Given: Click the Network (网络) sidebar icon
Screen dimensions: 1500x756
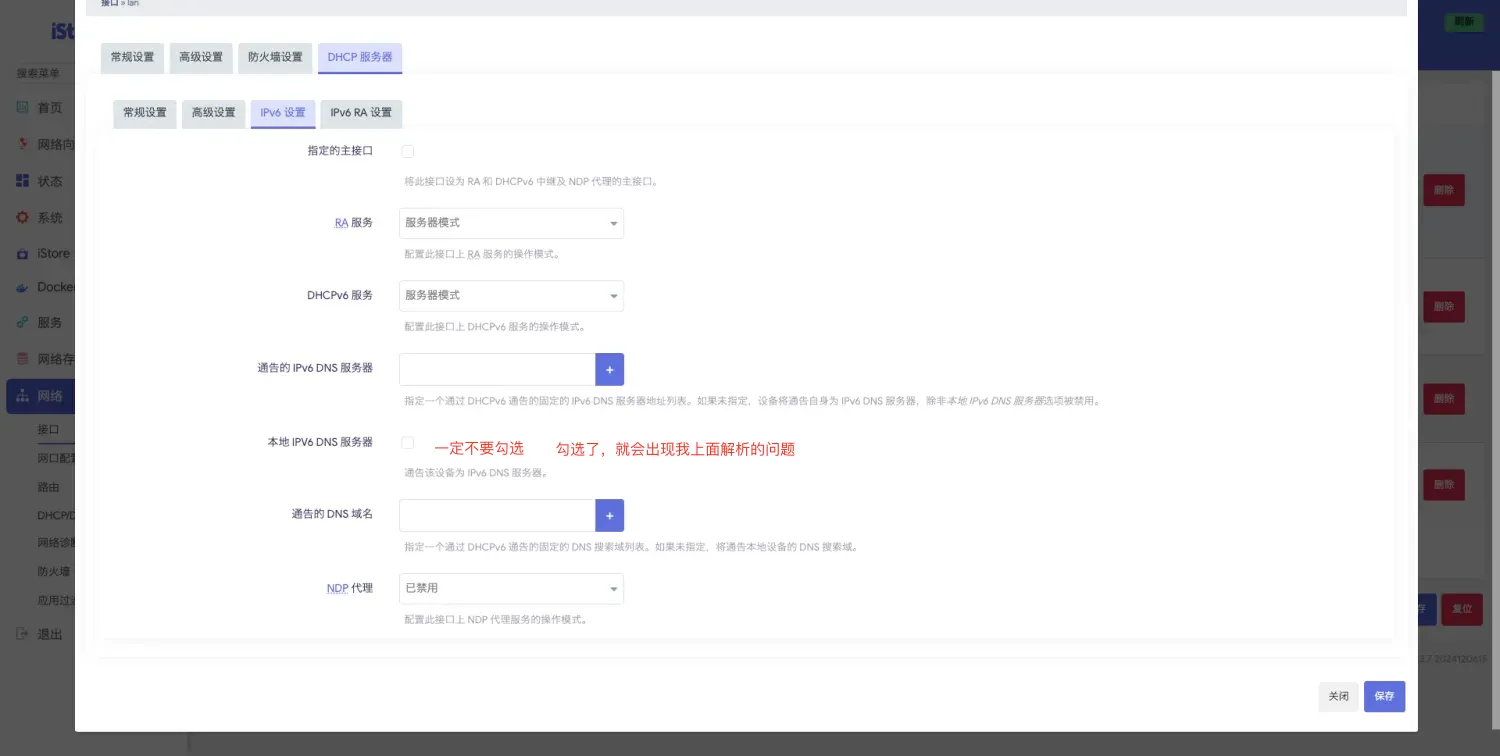Looking at the screenshot, I should click(x=23, y=396).
